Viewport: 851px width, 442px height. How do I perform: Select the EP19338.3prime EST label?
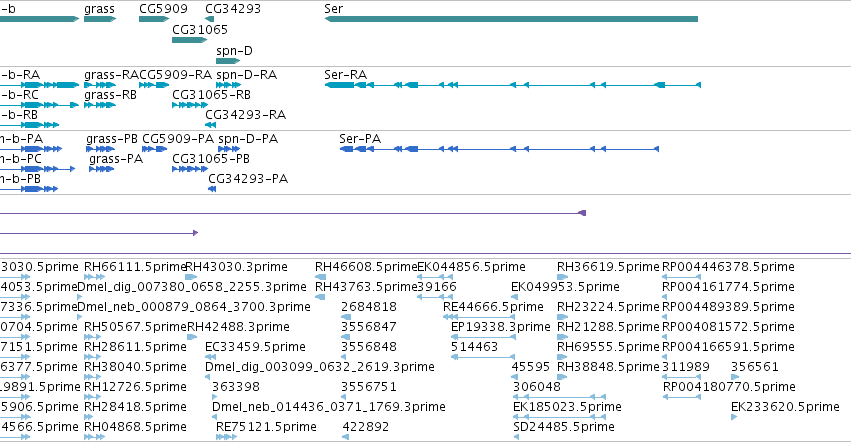pos(500,326)
